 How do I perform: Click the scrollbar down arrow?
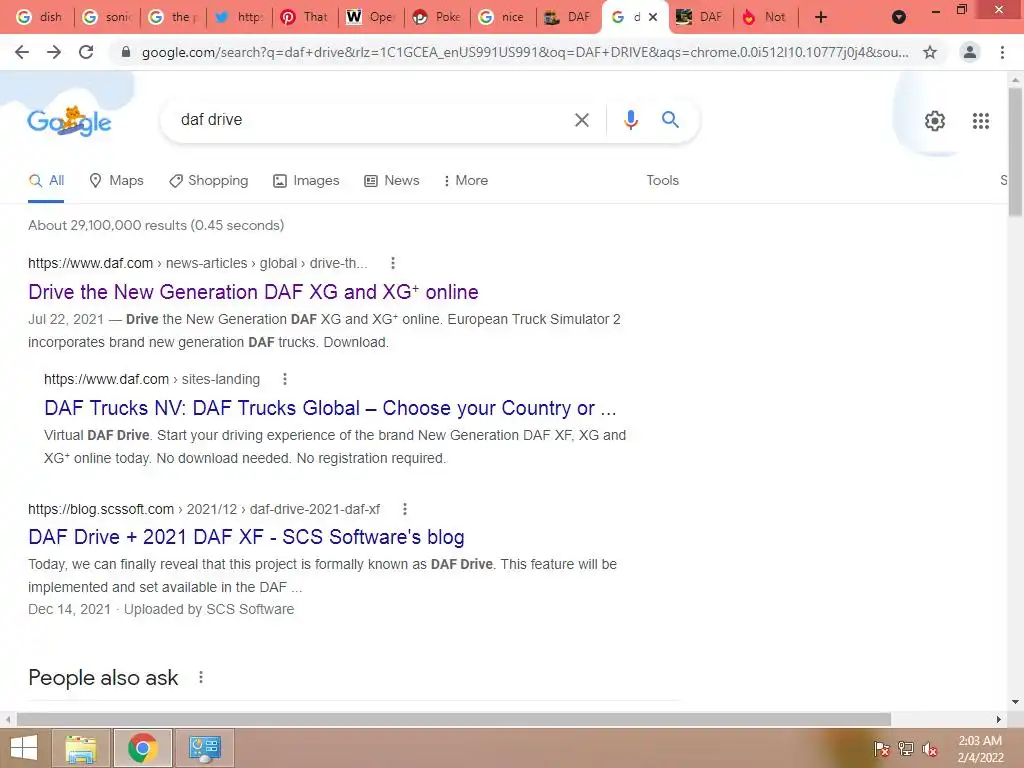tap(1015, 702)
